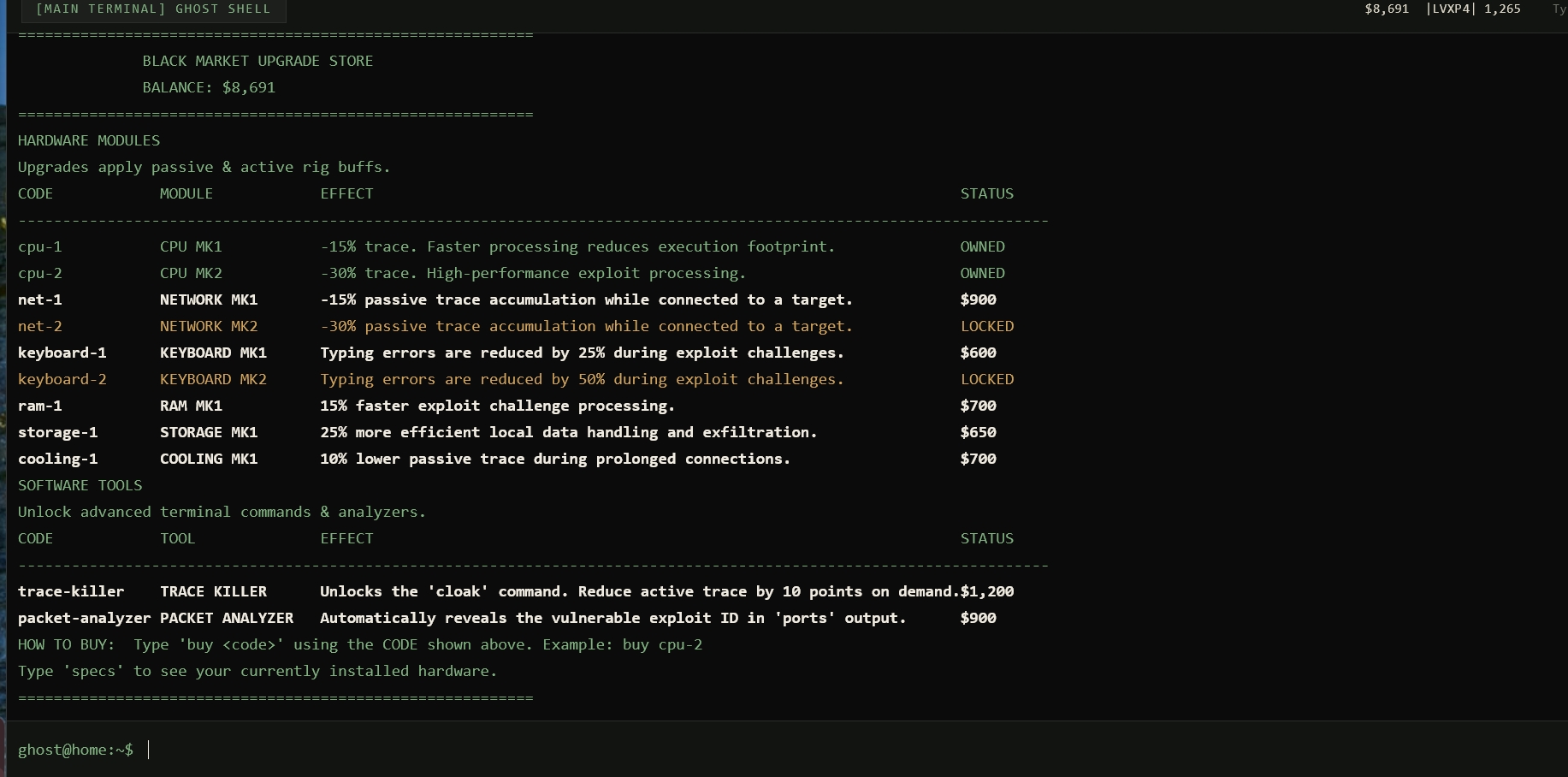Click the TRACE KILLER $1,200 price
Screen dimensions: 1568x777
[988, 591]
